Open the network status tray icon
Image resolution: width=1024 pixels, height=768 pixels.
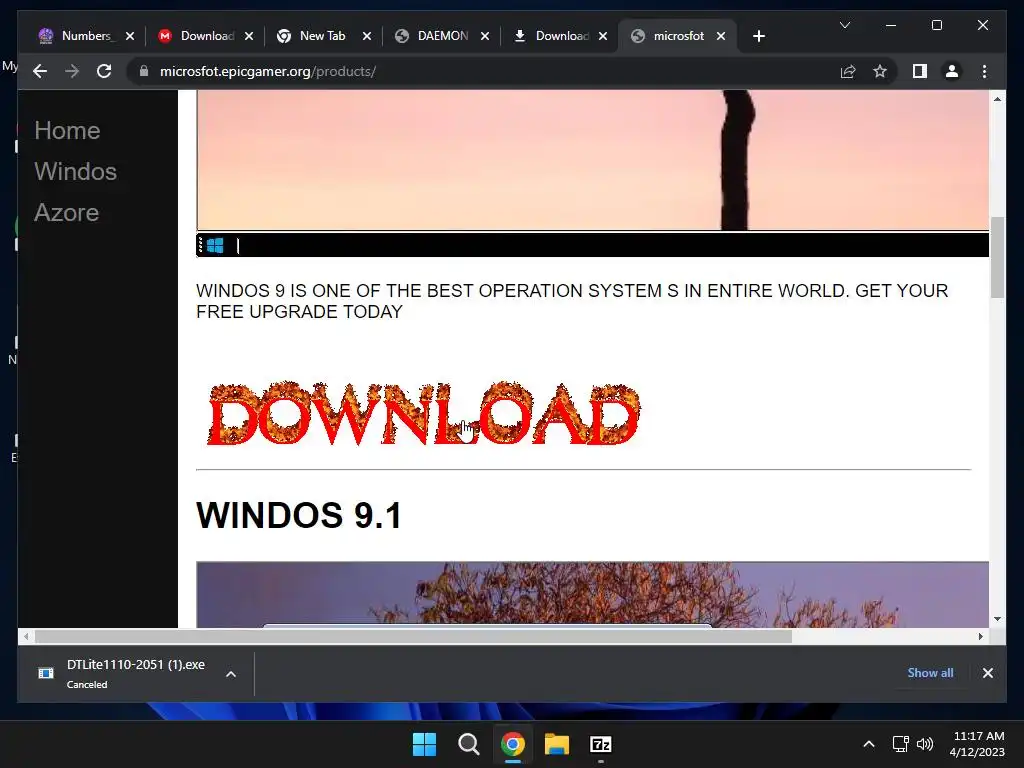pos(901,744)
